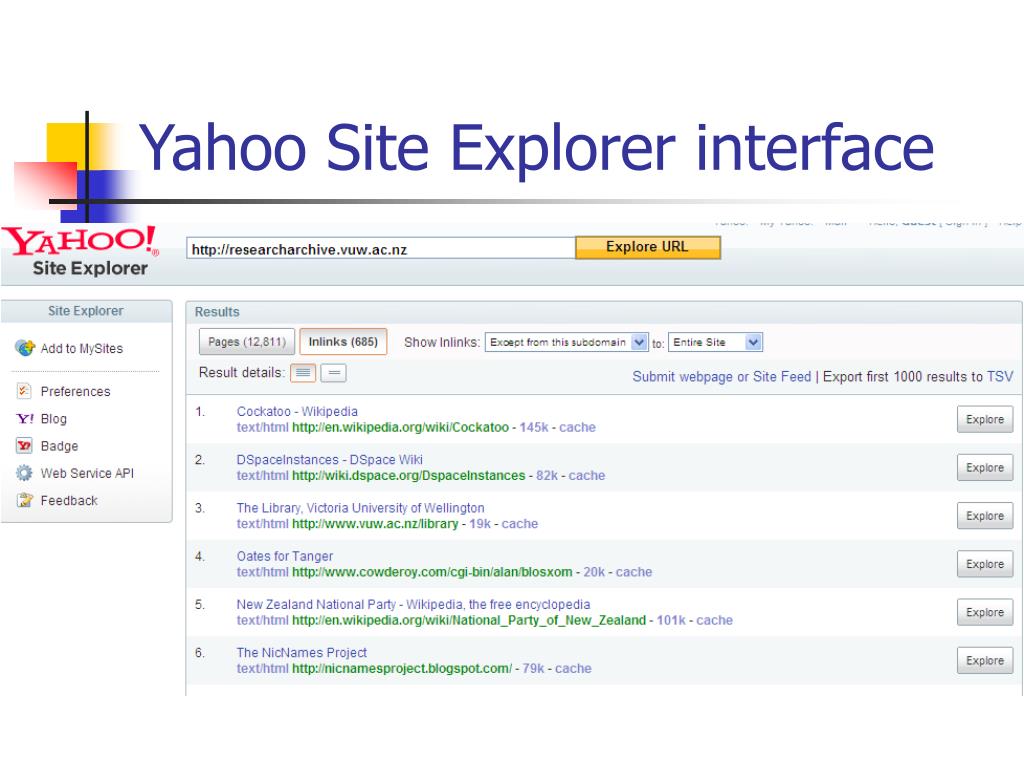Open the DSpaceInstances - DSpace Wiki result
Screen dimensions: 1024x768
point(330,460)
